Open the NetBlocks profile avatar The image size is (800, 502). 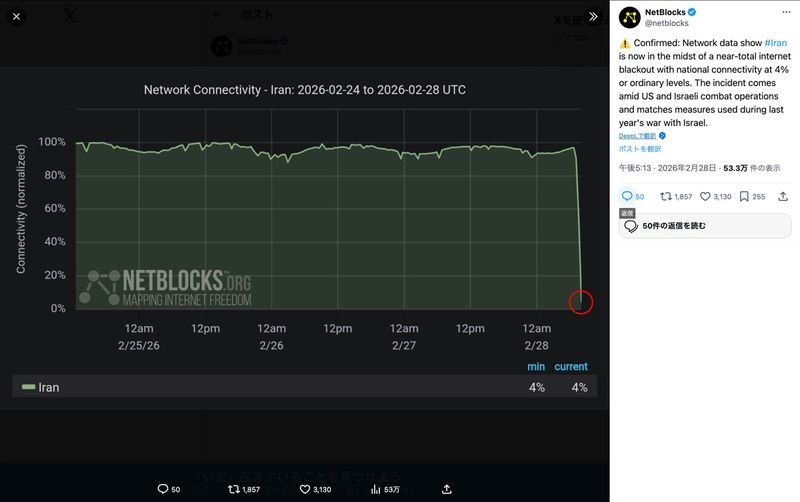coord(629,17)
